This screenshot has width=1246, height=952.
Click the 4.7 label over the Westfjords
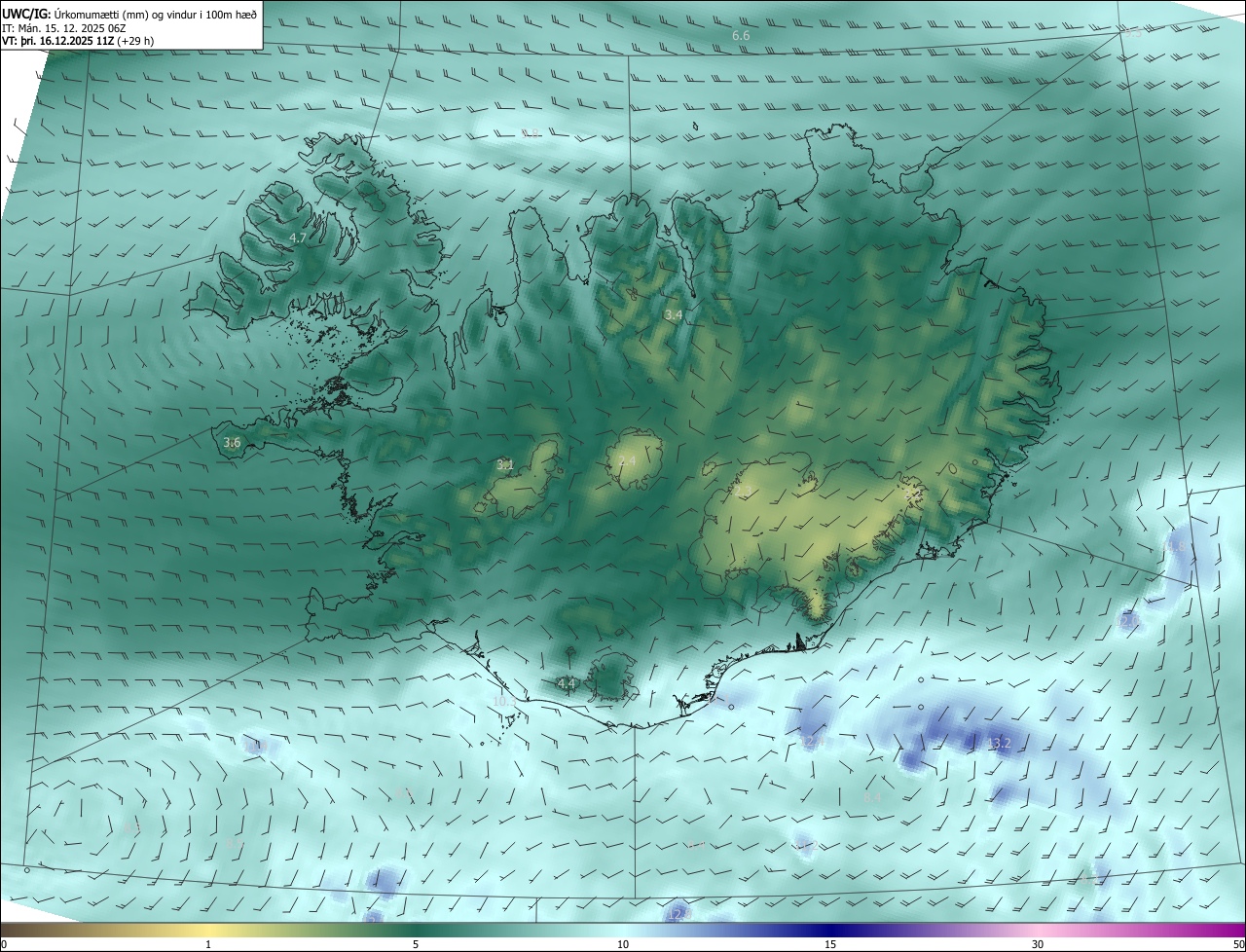[298, 238]
